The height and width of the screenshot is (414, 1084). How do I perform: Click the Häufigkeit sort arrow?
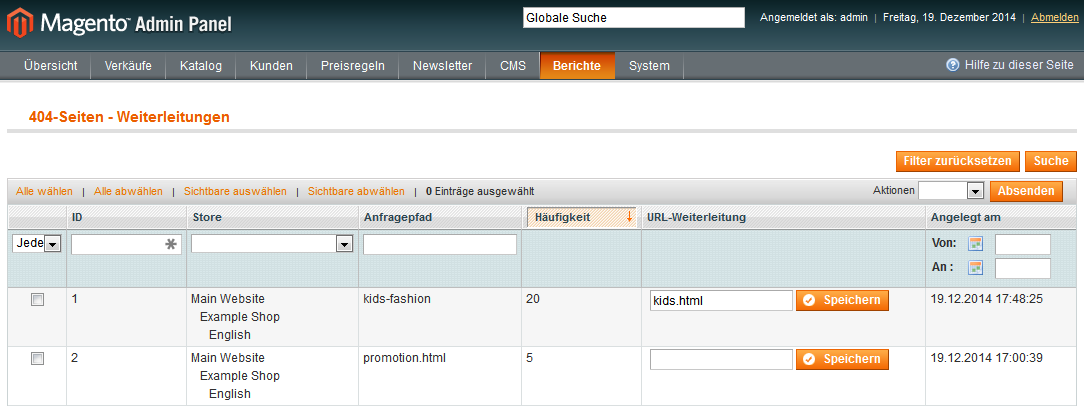629,217
